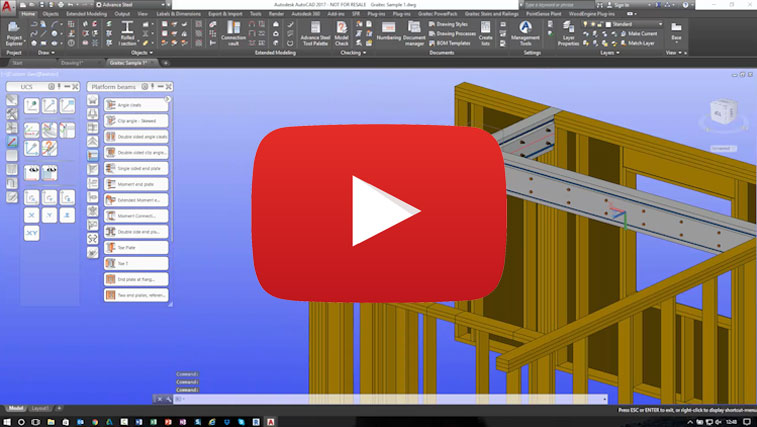Expand the Objects panel

click(142, 53)
